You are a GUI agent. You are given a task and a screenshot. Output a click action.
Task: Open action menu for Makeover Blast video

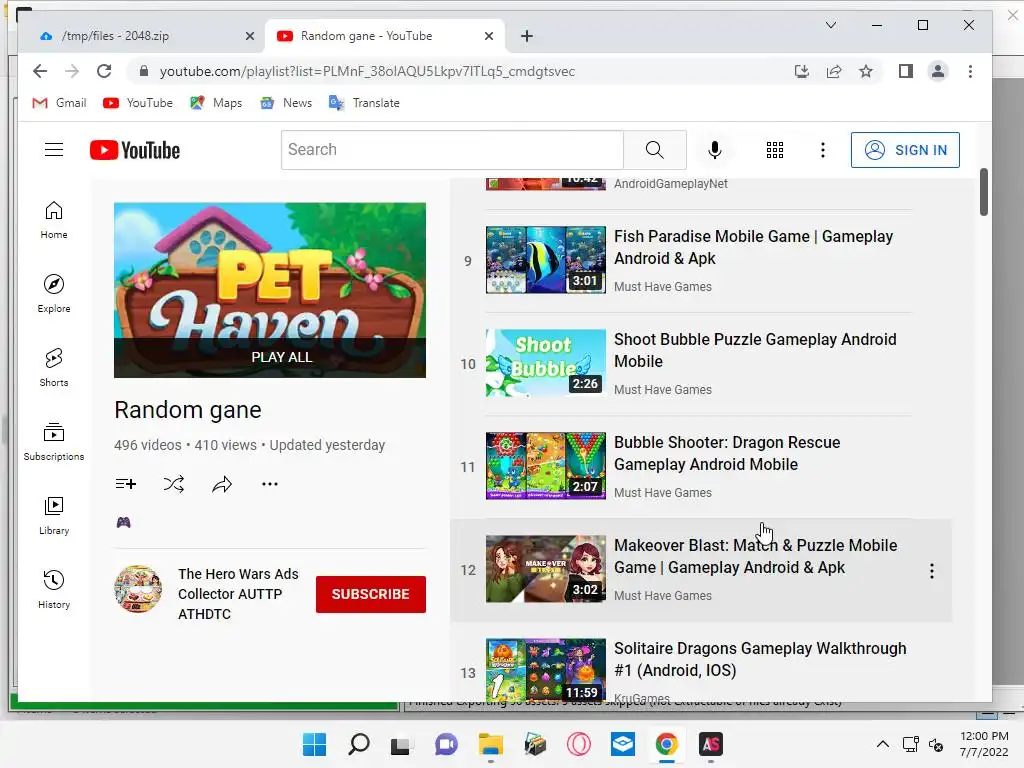coord(932,571)
